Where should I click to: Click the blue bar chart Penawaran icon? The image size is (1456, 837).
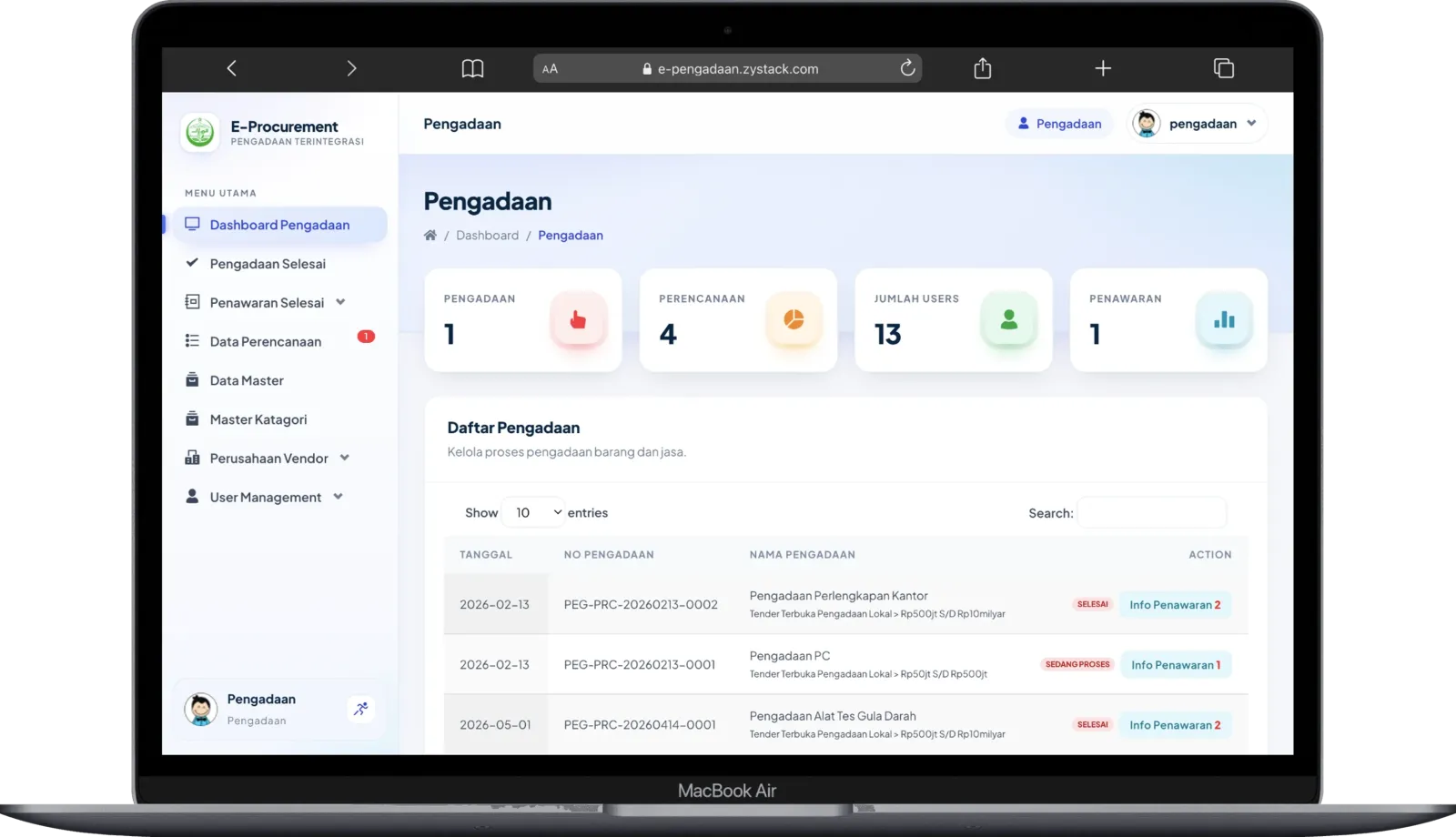[x=1224, y=319]
